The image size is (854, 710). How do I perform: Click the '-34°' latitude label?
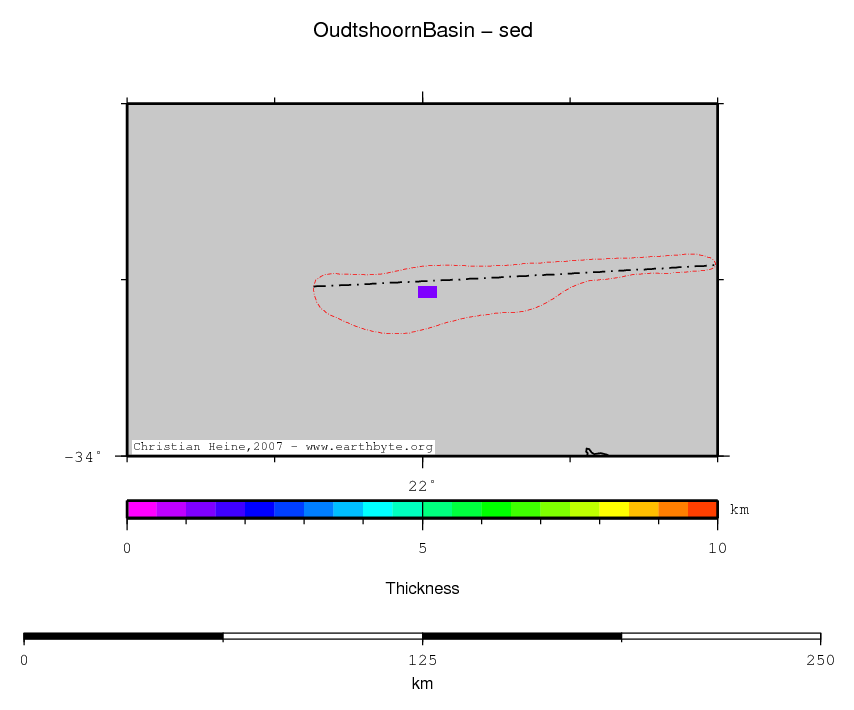pyautogui.click(x=83, y=457)
